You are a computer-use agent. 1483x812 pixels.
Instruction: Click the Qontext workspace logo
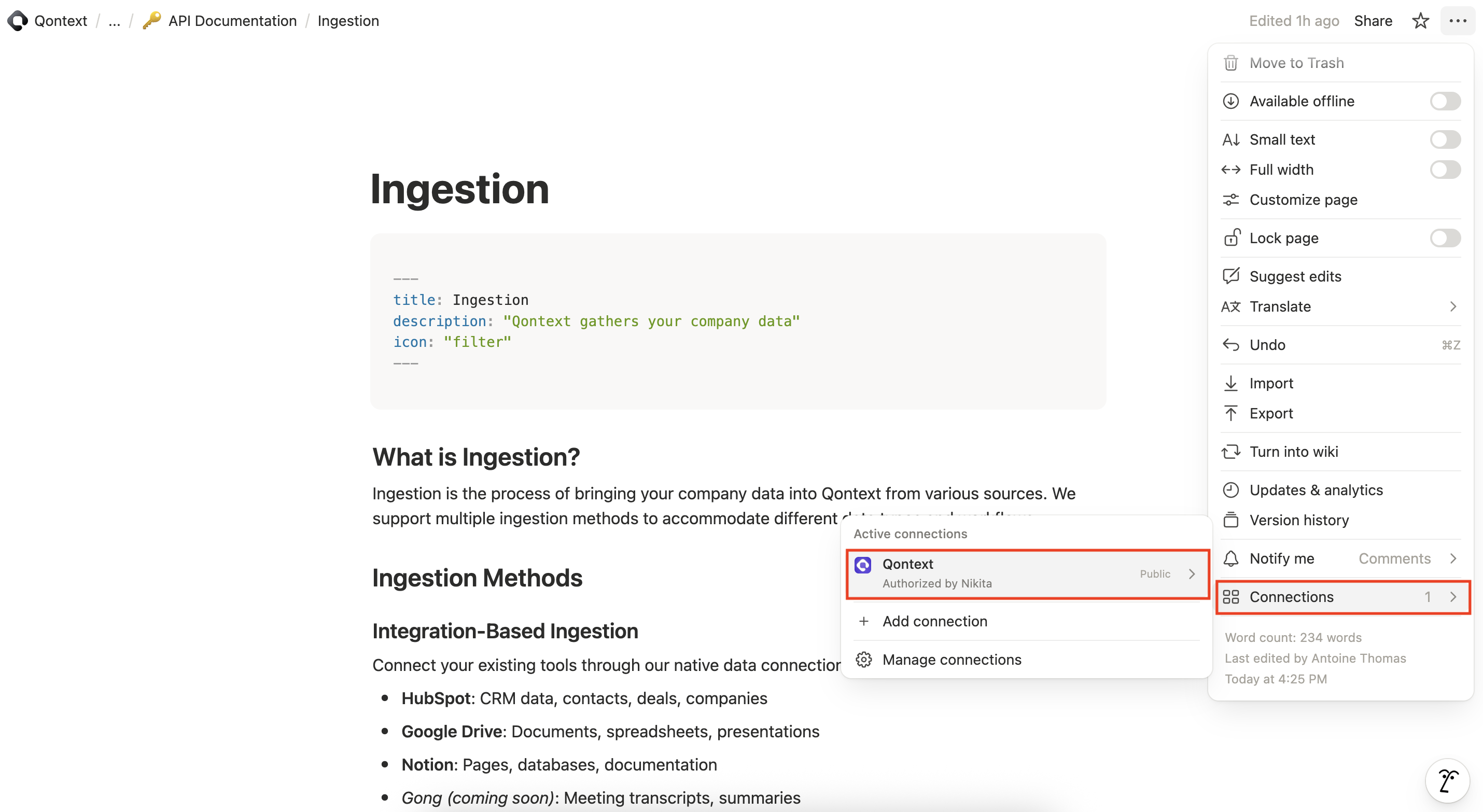point(17,20)
